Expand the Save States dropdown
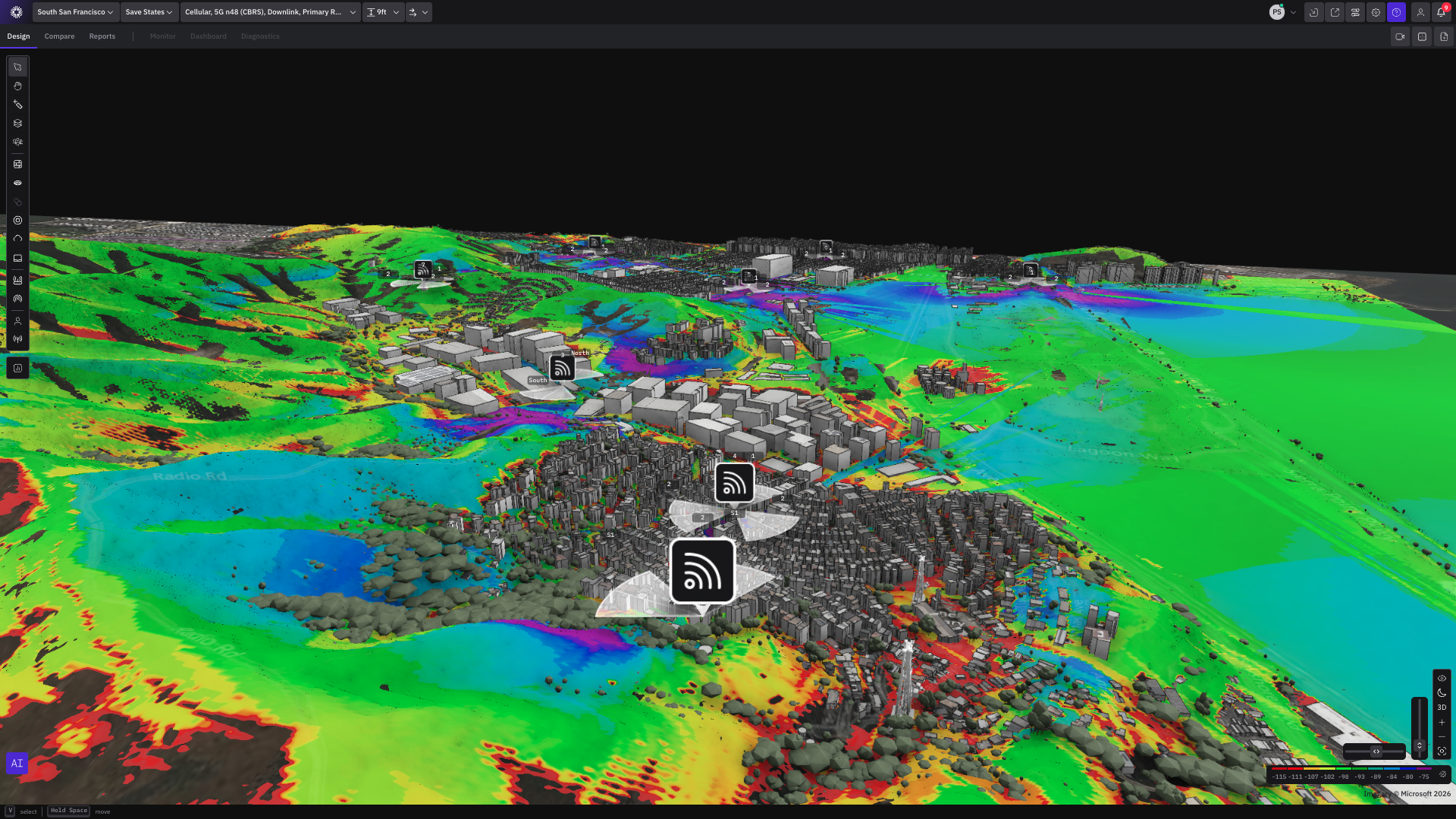1456x819 pixels. (x=149, y=12)
